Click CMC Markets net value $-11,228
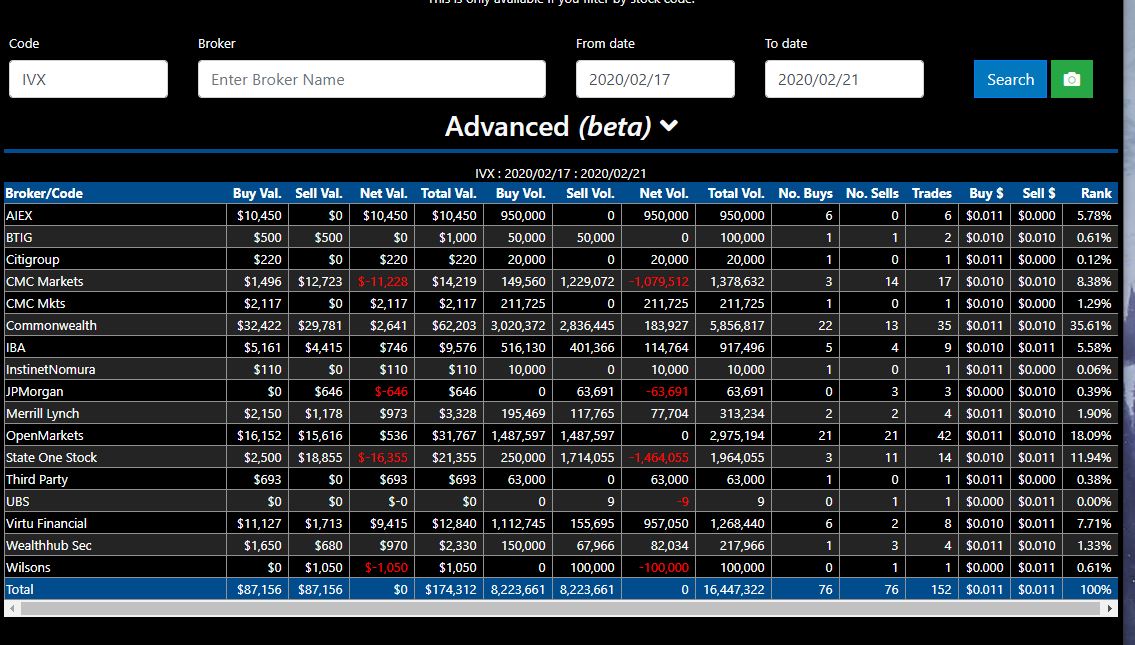1135x645 pixels. coord(383,282)
